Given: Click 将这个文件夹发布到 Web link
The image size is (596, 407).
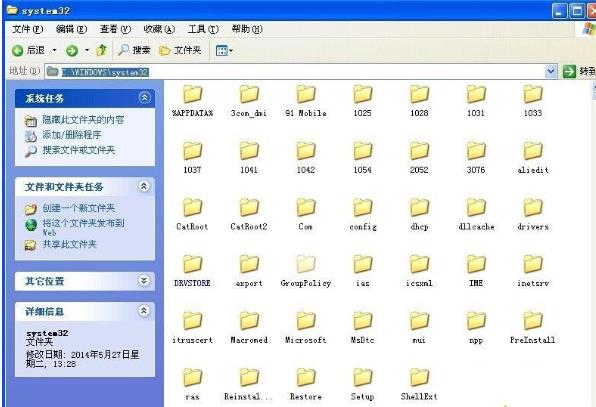Looking at the screenshot, I should 83,227.
